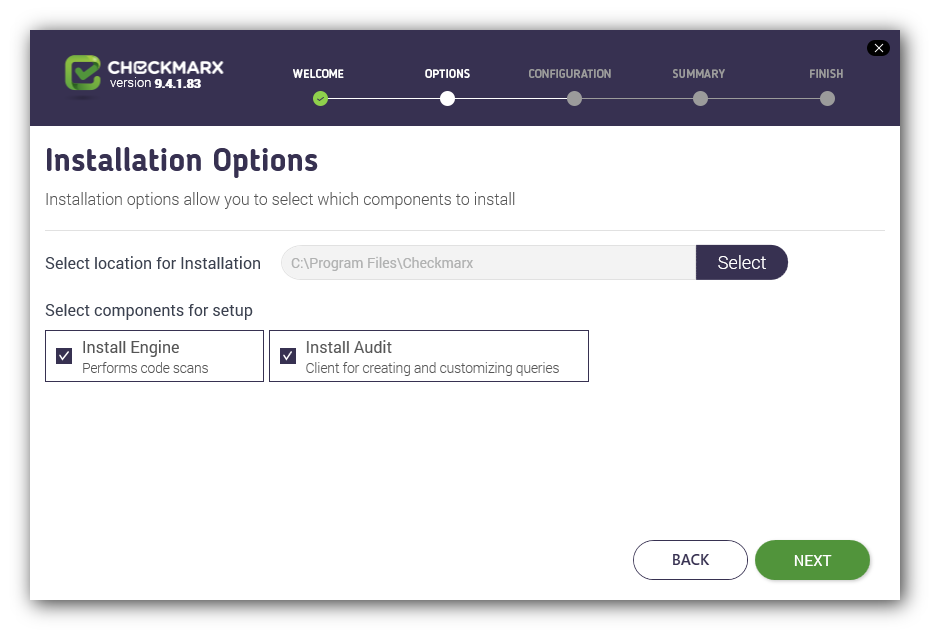Select the OPTIONS step label
The height and width of the screenshot is (630, 930).
[447, 74]
